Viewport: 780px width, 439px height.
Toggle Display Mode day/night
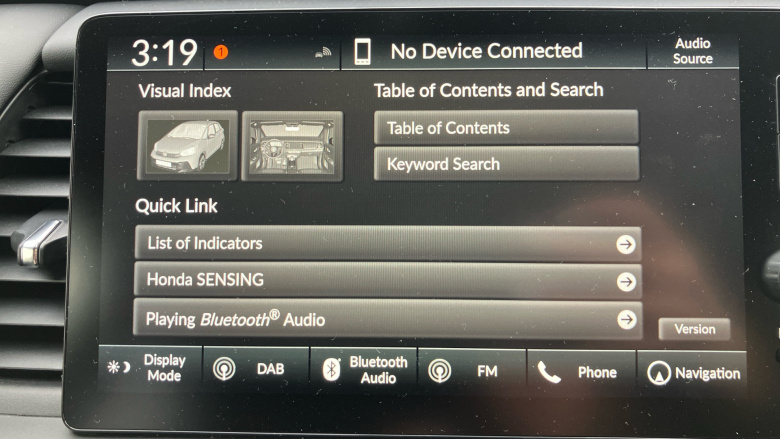(x=150, y=368)
